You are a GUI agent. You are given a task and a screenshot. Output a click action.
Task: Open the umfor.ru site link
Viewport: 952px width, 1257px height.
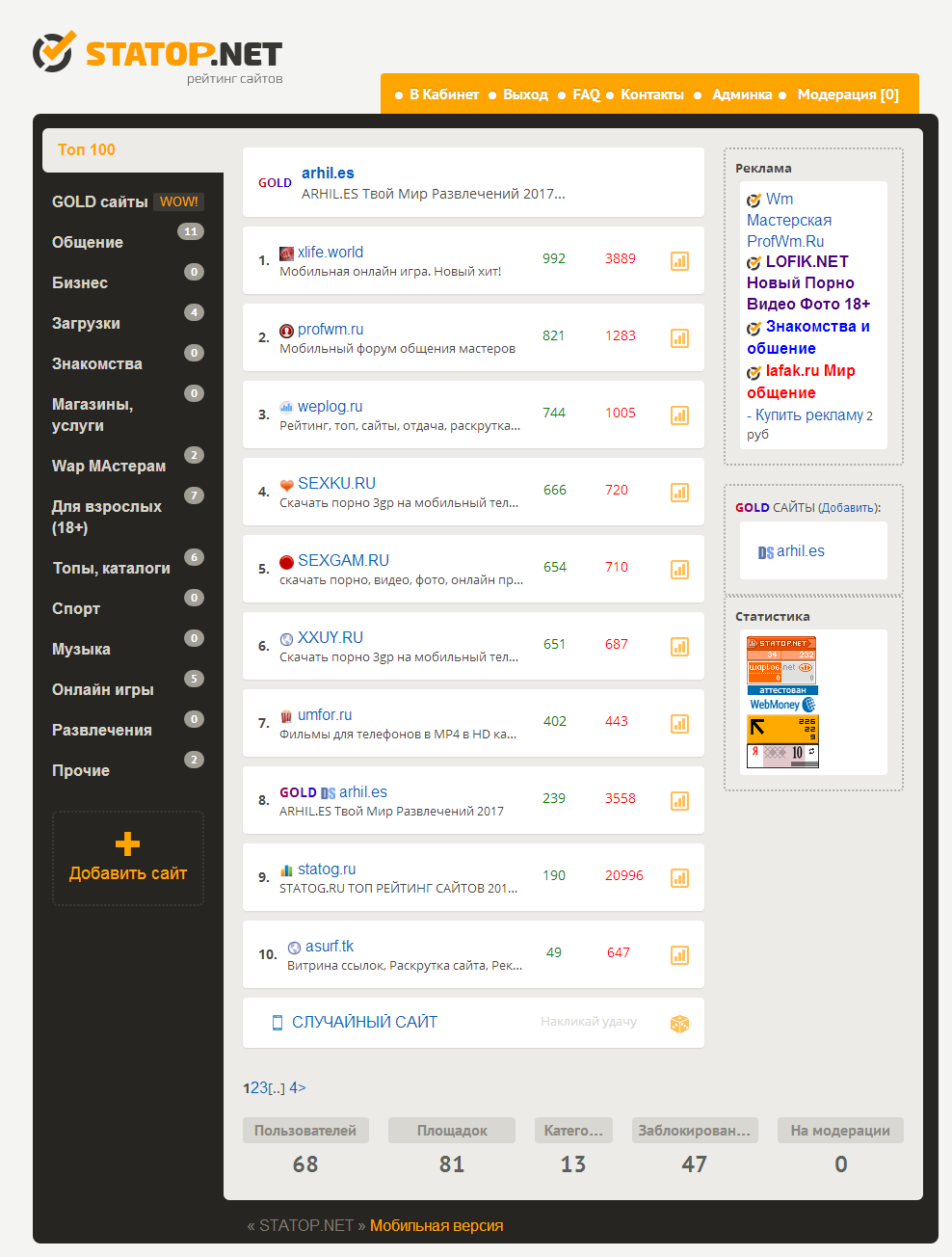click(x=325, y=714)
